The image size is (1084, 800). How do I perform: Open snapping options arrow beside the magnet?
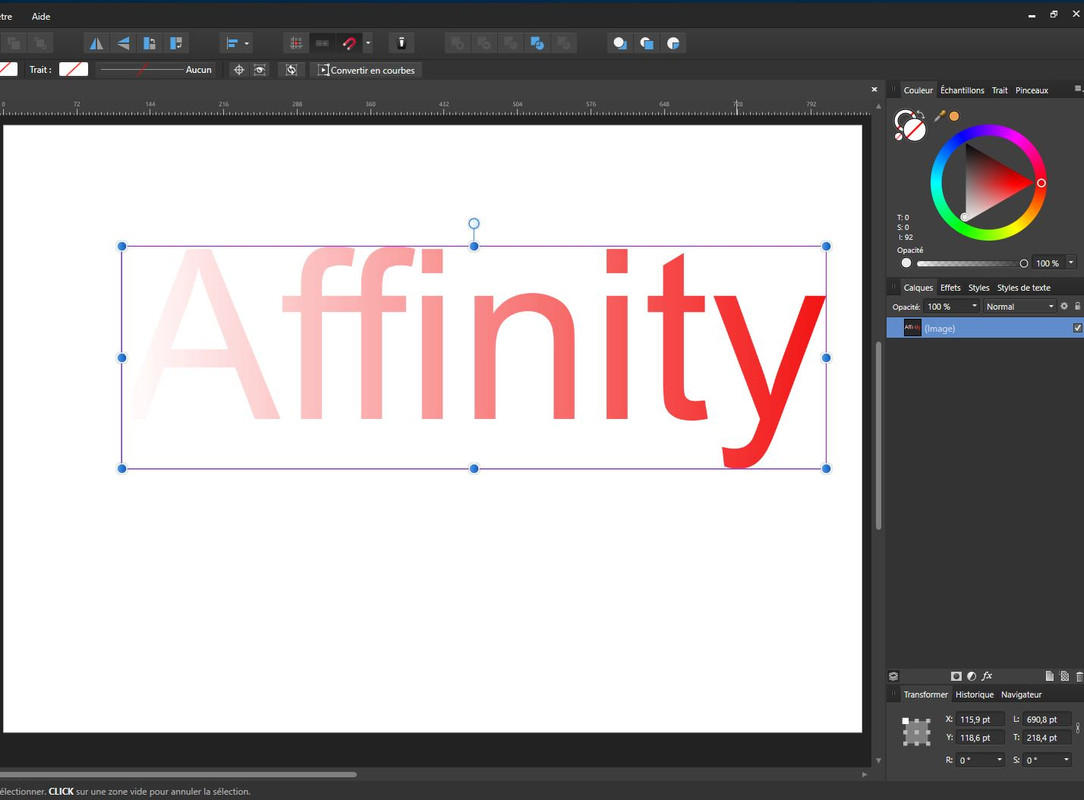point(368,44)
